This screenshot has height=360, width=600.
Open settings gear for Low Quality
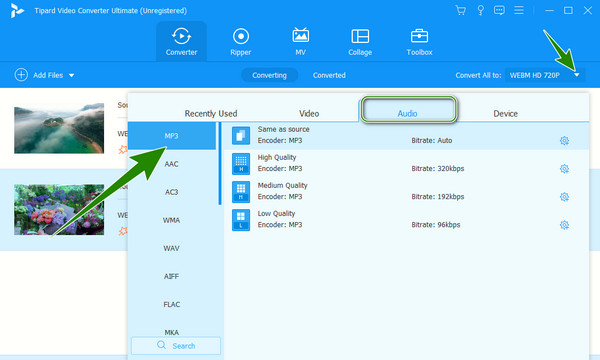564,225
